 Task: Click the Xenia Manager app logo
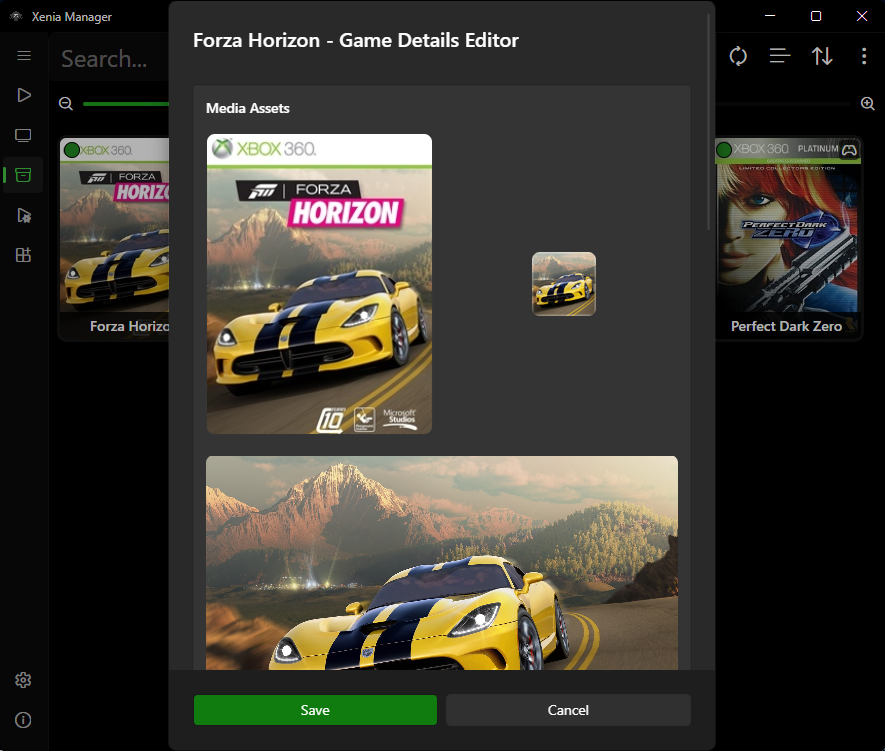tap(16, 16)
